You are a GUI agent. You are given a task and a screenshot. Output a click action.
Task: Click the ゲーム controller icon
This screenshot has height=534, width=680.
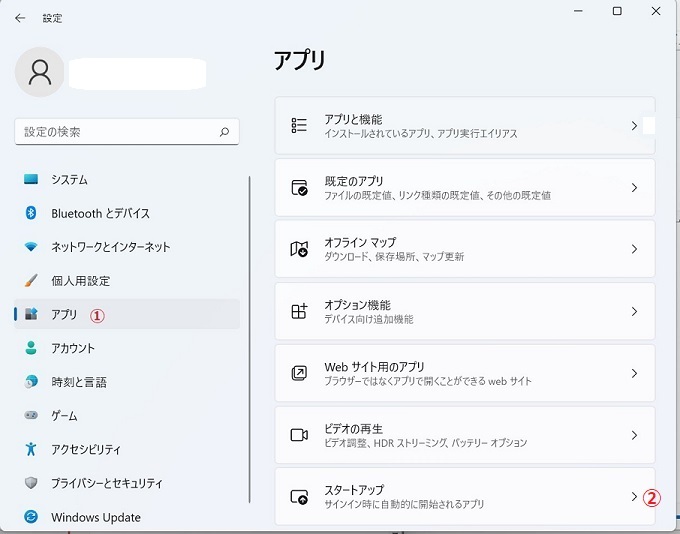point(31,415)
